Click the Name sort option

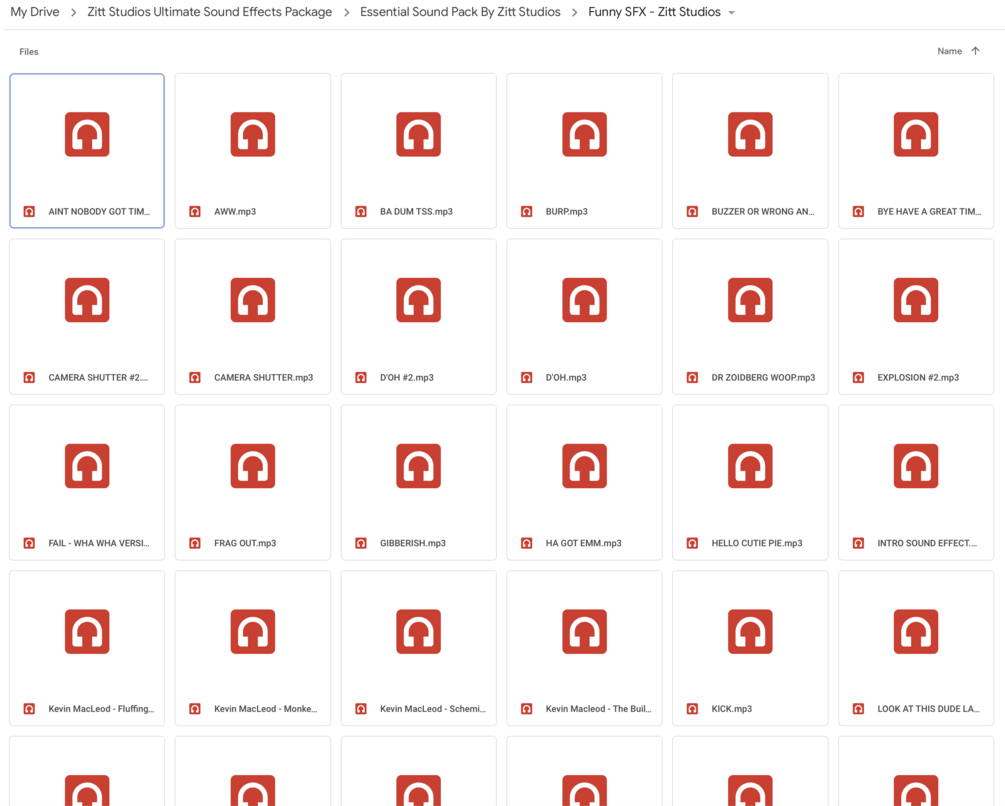click(949, 51)
